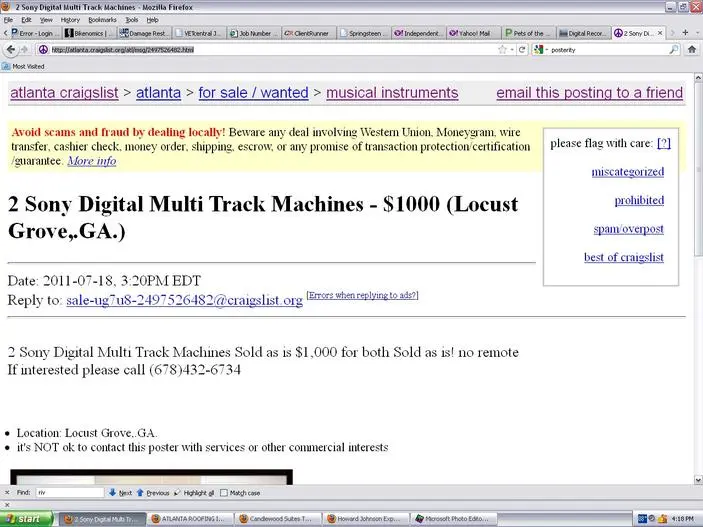Click the Previous find arrow
Image resolution: width=703 pixels, height=527 pixels.
(x=153, y=492)
